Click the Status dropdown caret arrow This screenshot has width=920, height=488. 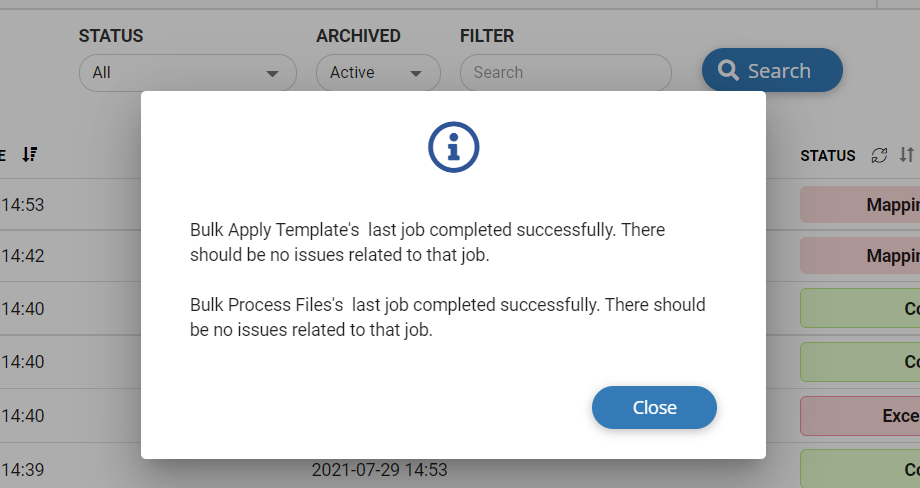(272, 74)
